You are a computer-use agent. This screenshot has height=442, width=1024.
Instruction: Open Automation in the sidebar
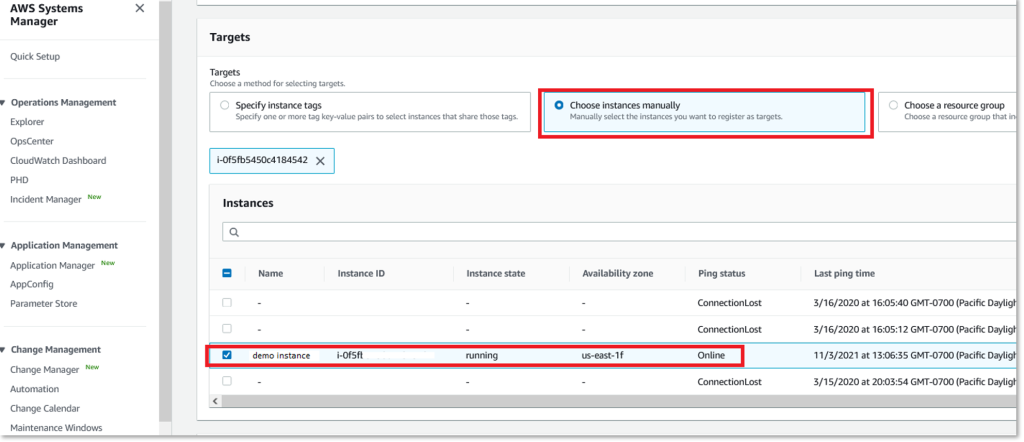tap(35, 389)
